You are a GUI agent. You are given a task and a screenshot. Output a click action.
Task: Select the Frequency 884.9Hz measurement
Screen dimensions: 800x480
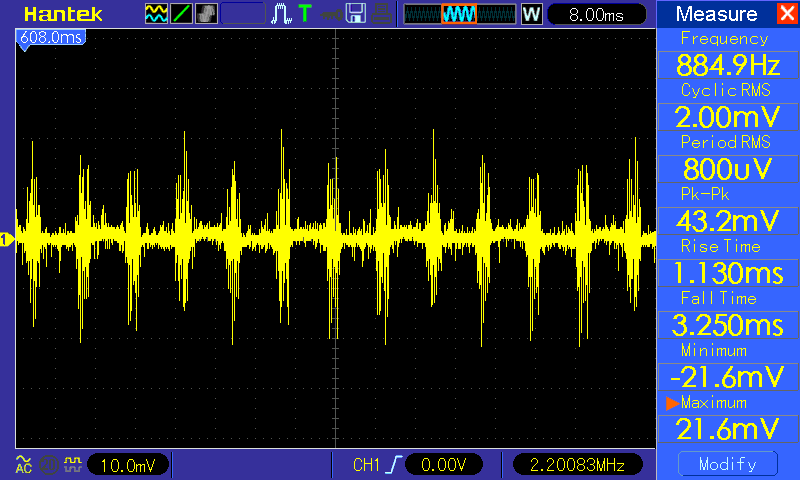coord(728,54)
